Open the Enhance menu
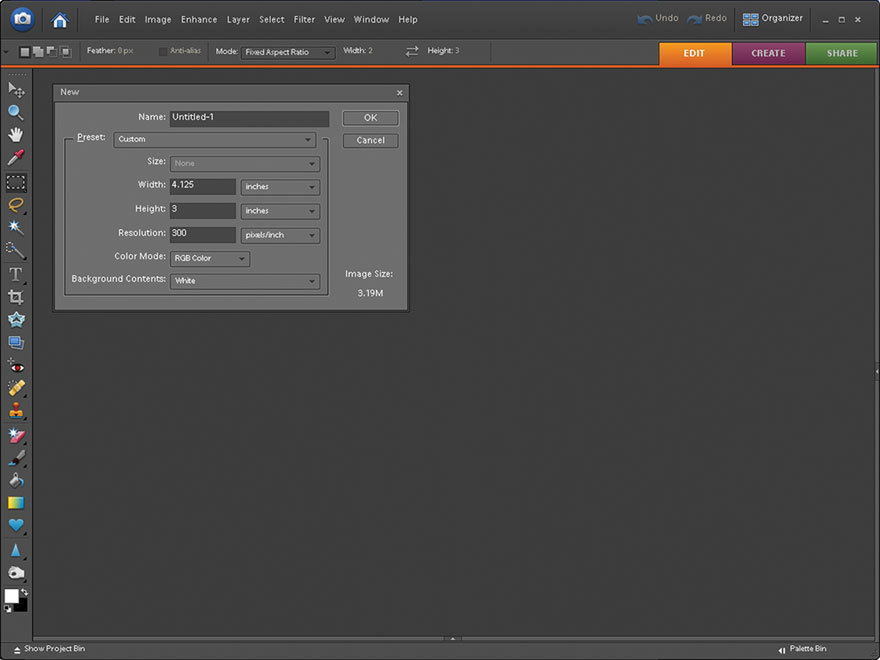The image size is (880, 660). (199, 20)
